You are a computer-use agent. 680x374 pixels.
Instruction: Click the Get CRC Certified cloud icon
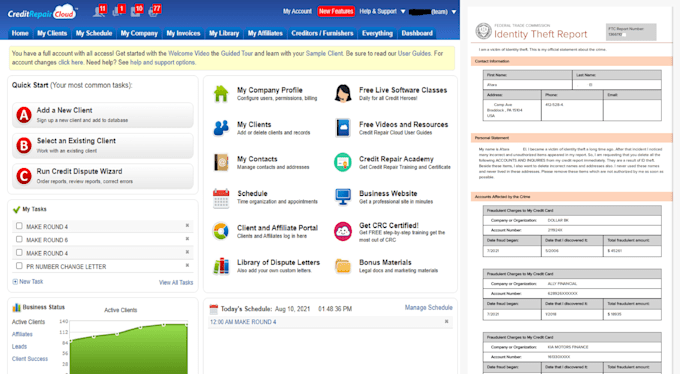[343, 231]
